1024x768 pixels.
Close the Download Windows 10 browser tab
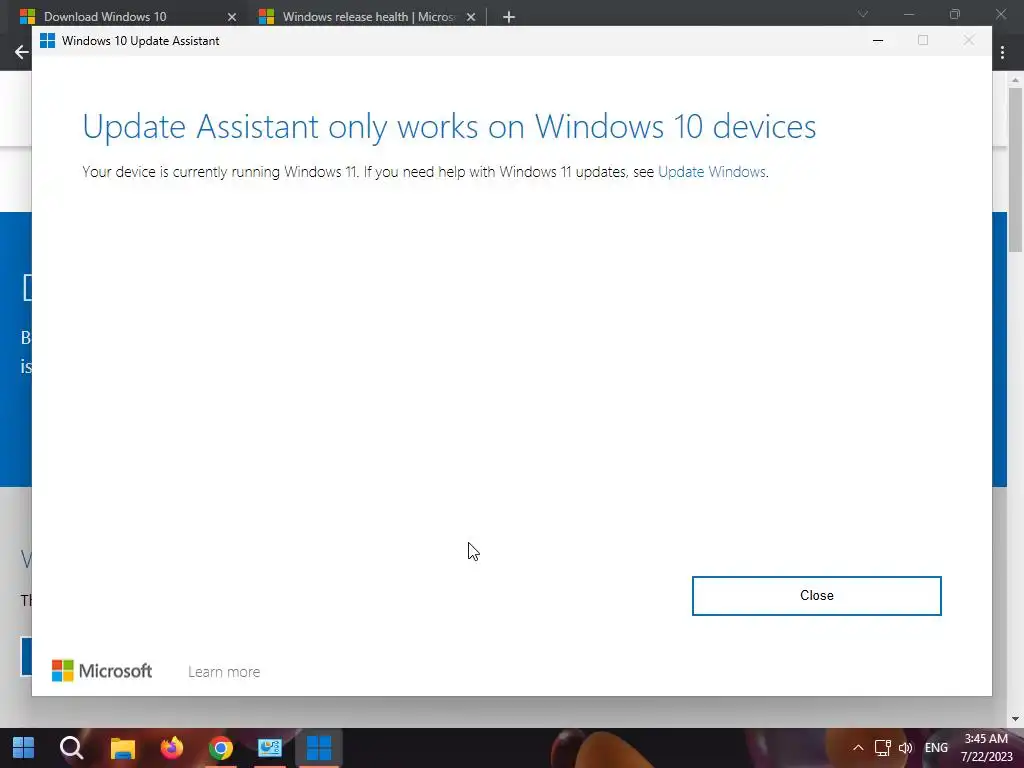point(231,17)
